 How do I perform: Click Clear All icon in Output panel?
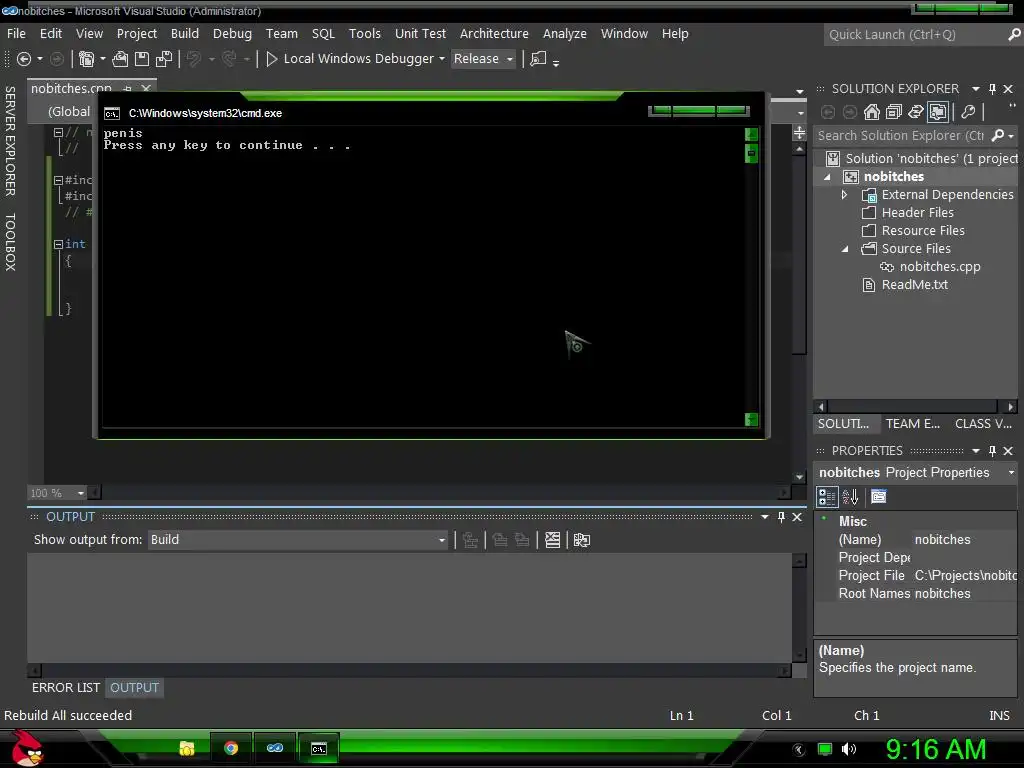[x=552, y=540]
